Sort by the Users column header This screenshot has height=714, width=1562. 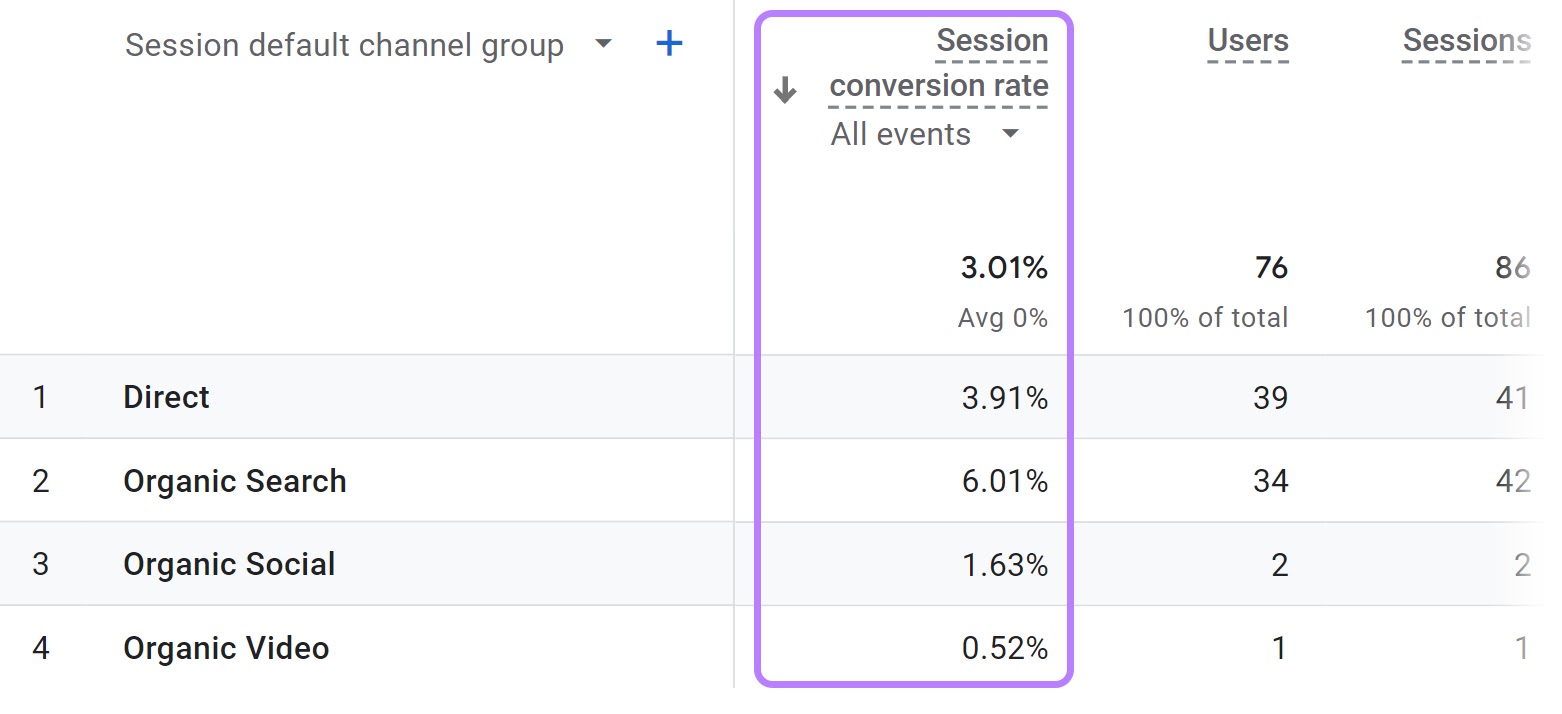[1247, 41]
